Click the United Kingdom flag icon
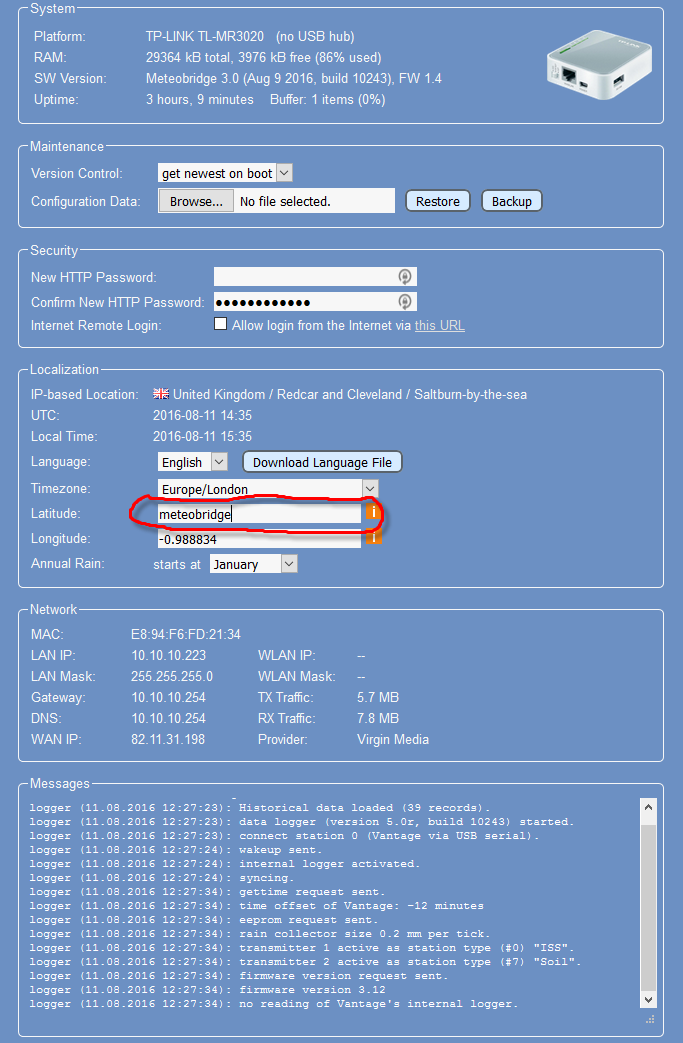The image size is (683, 1043). (161, 394)
